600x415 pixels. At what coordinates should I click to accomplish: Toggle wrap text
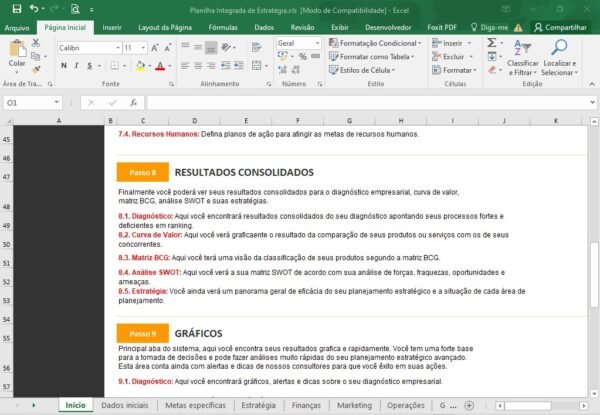click(x=256, y=47)
